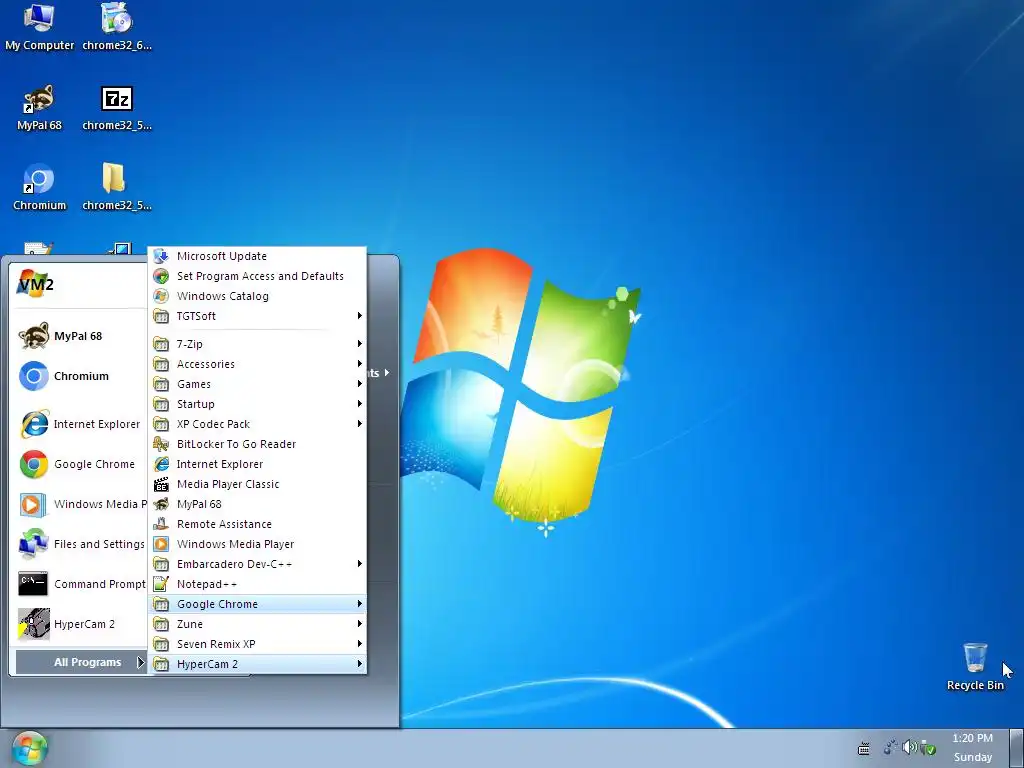The image size is (1024, 768).
Task: Click the network connection tray icon
Action: coord(890,747)
